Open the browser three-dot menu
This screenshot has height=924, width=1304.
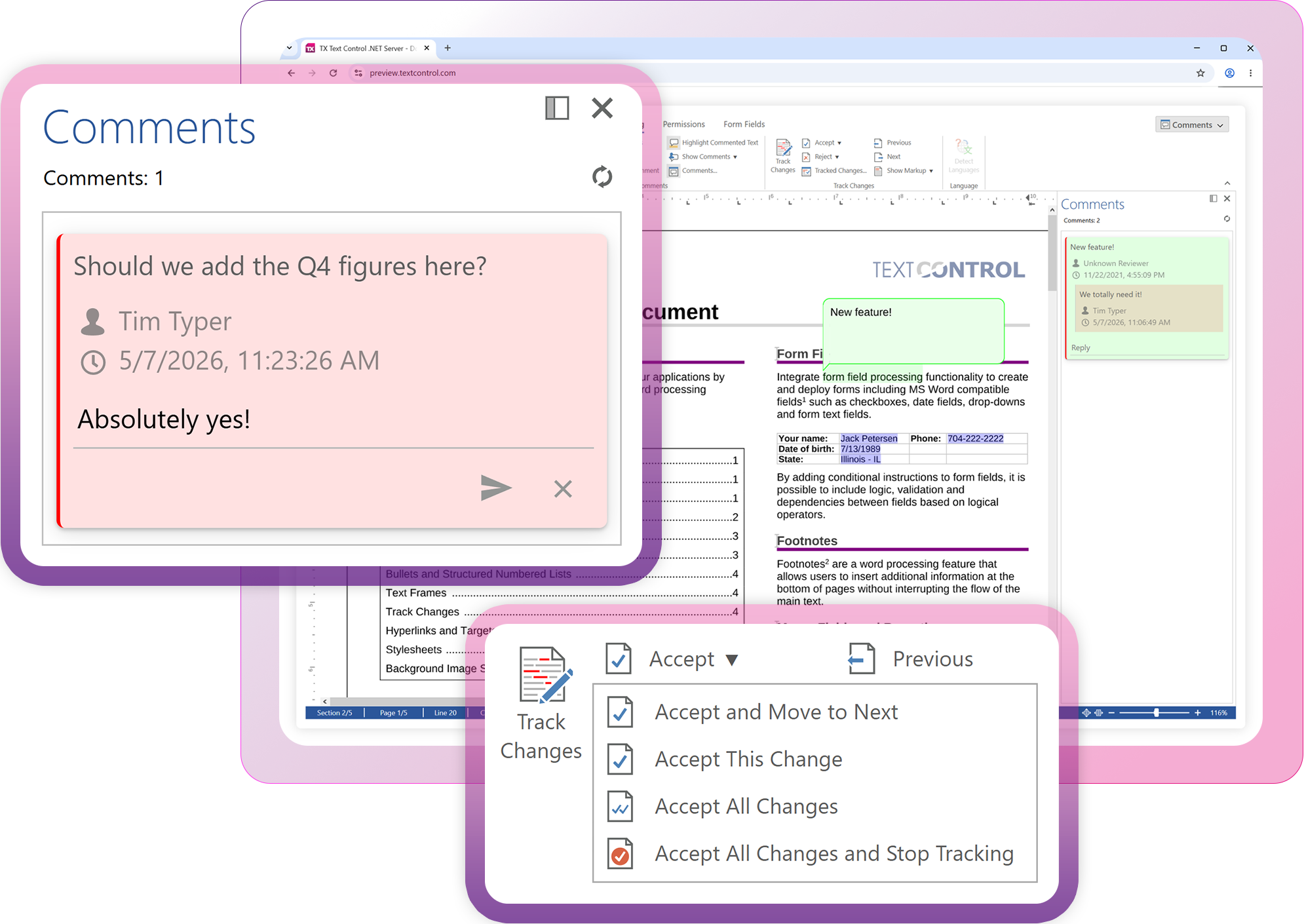pyautogui.click(x=1250, y=73)
